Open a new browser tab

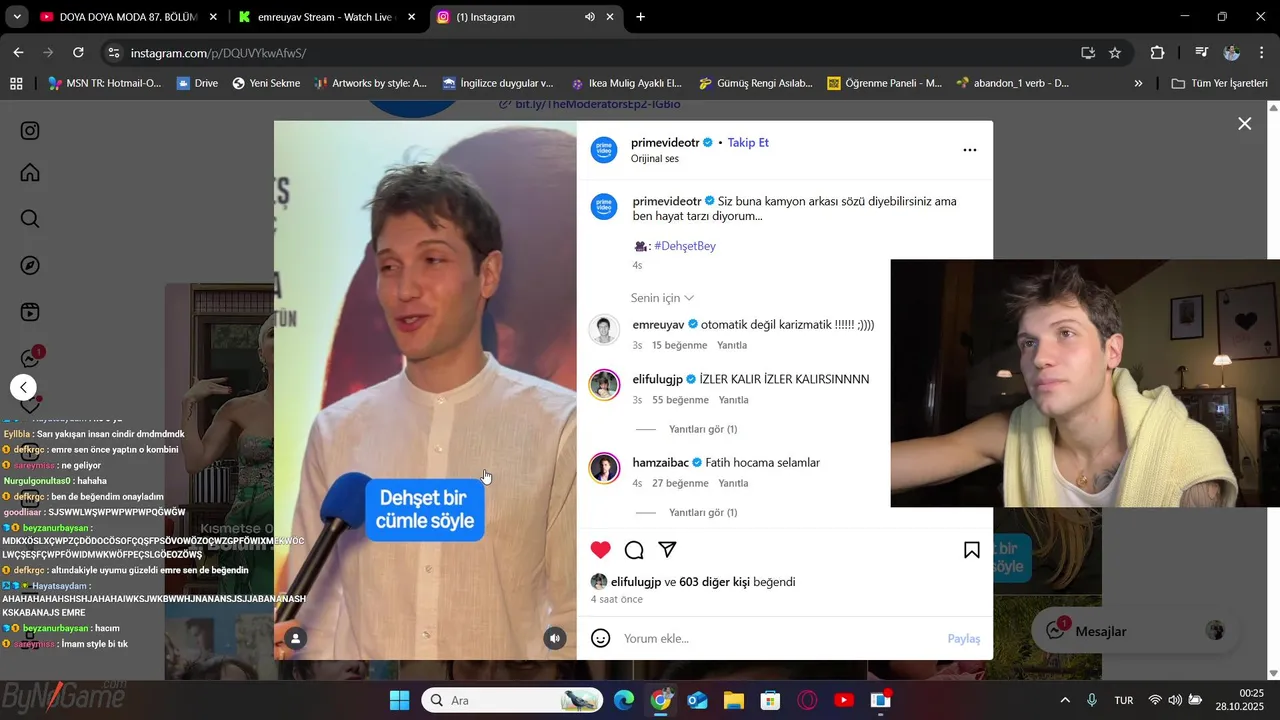pyautogui.click(x=640, y=17)
